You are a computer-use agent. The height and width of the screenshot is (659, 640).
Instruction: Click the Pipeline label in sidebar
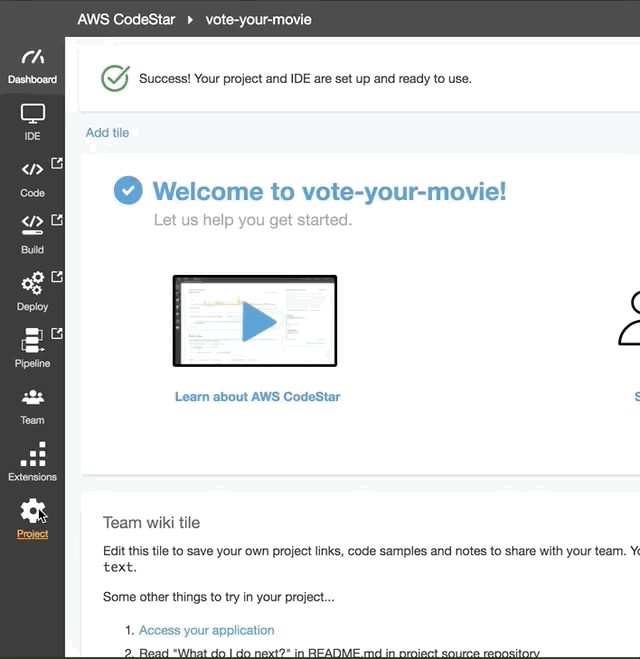(32, 364)
